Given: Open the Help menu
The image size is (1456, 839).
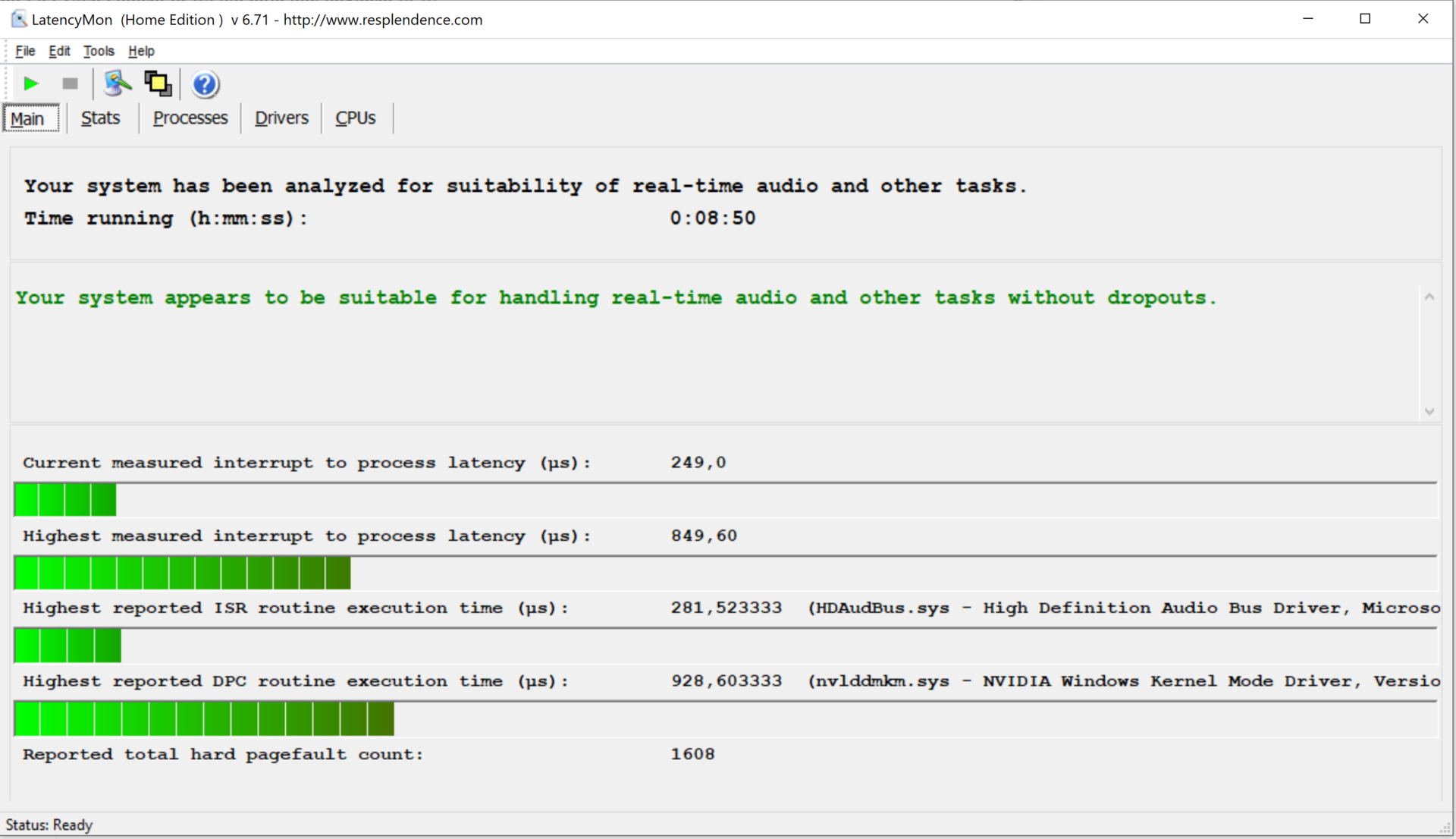Looking at the screenshot, I should pyautogui.click(x=141, y=51).
